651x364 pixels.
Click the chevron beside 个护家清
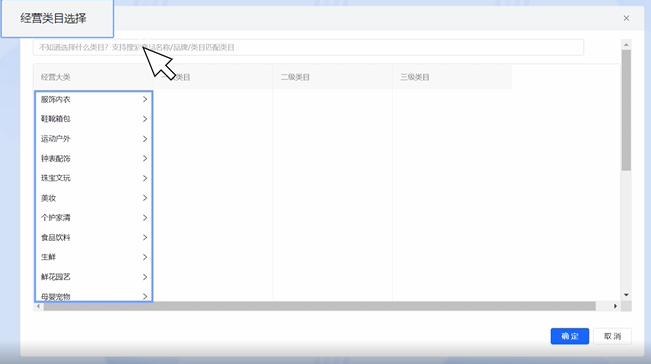point(145,217)
